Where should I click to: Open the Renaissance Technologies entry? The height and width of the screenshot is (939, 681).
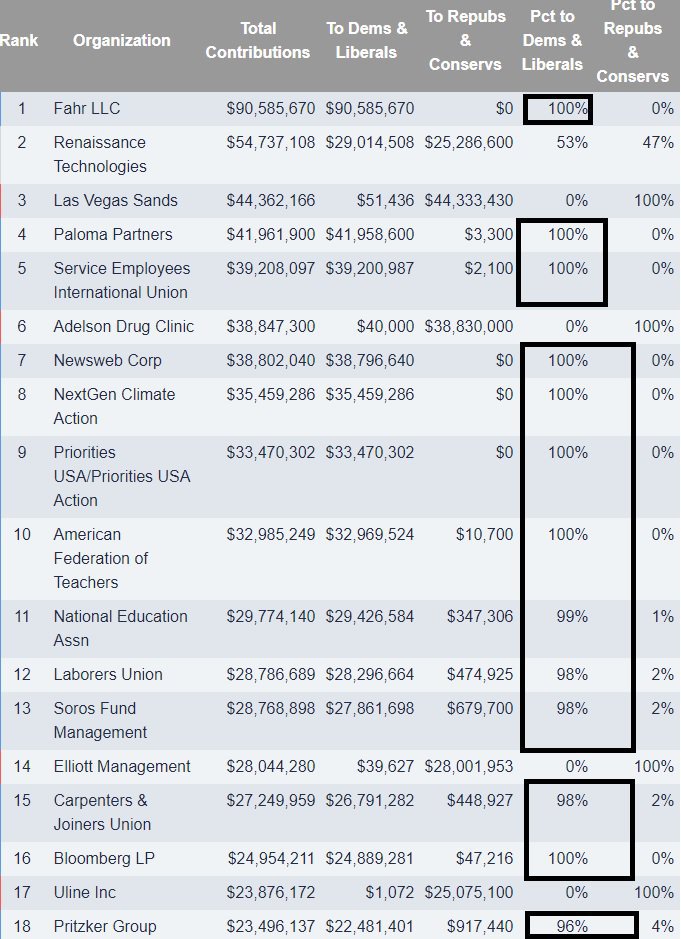coord(100,155)
